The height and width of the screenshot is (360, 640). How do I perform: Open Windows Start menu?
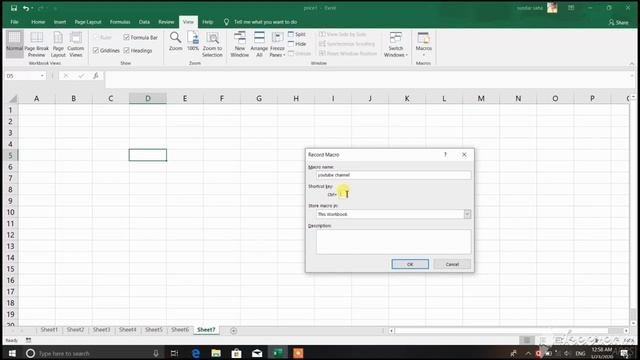click(x=12, y=353)
